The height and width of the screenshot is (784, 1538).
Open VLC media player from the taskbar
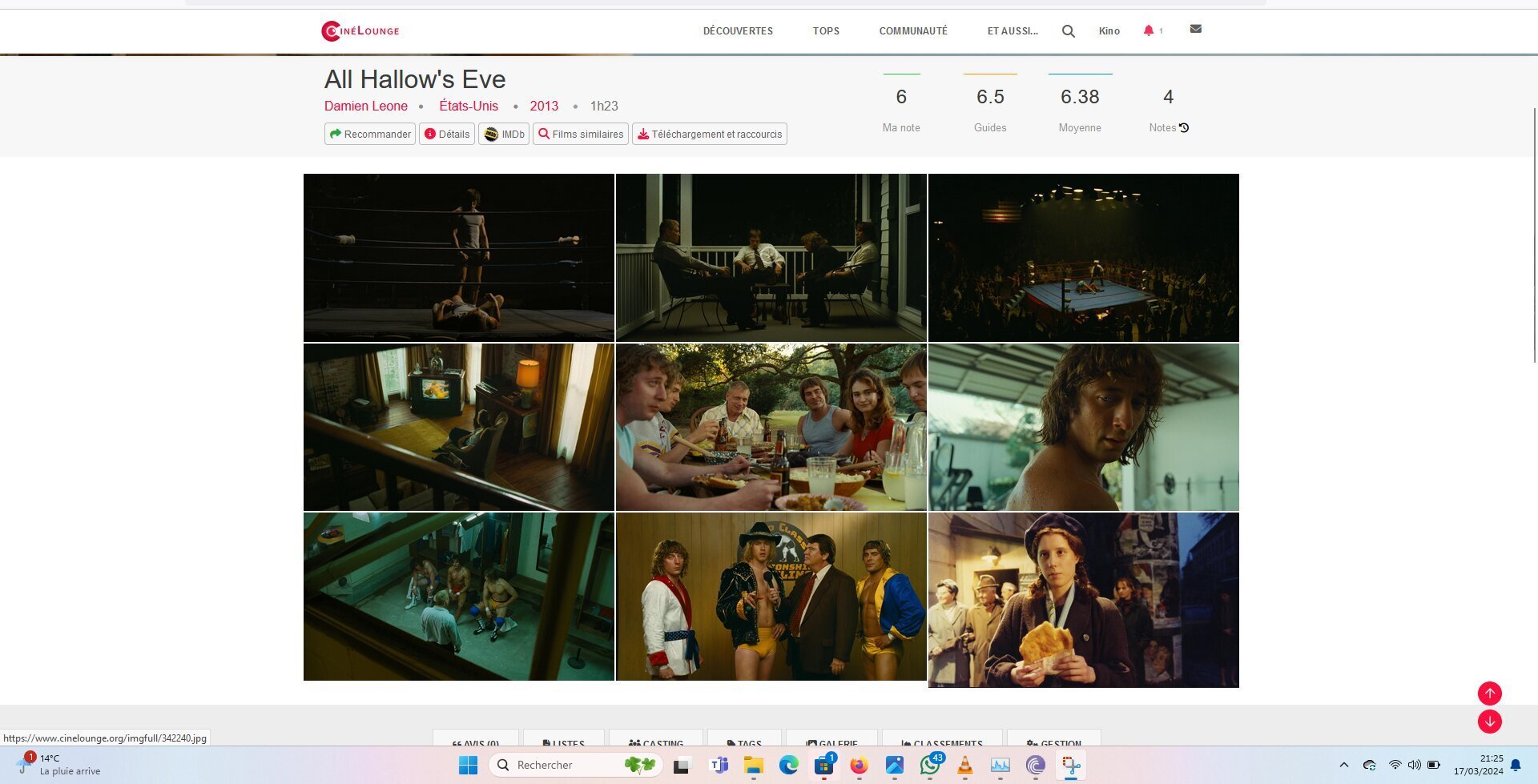click(964, 766)
